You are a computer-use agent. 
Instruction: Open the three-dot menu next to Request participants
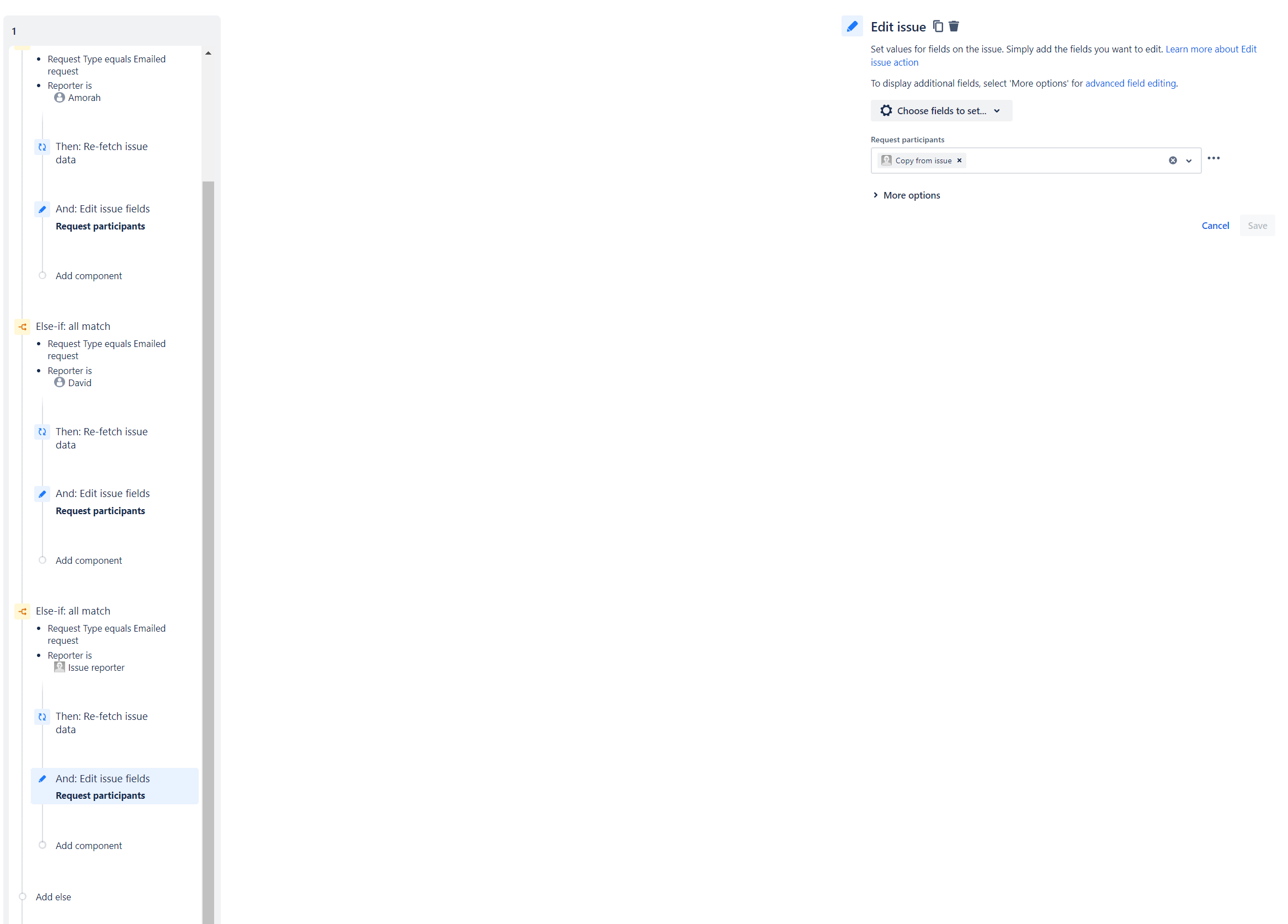click(x=1214, y=158)
